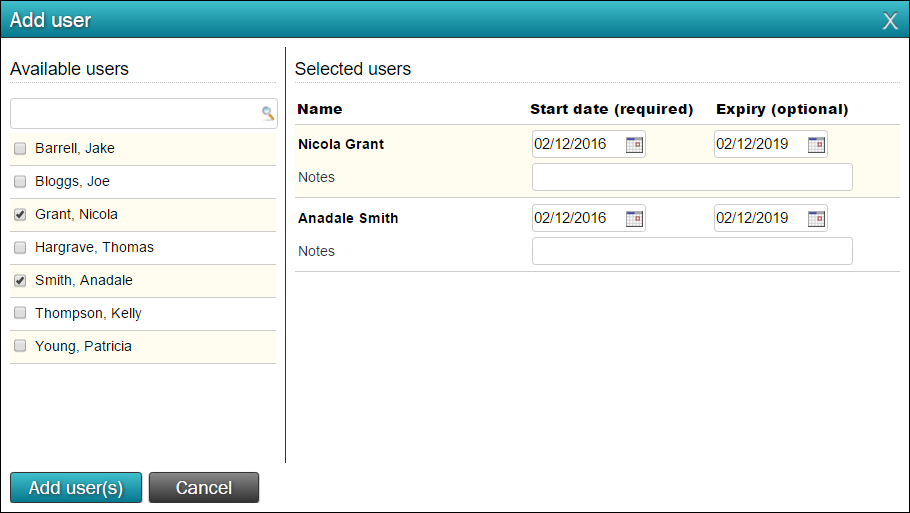910x513 pixels.
Task: Open calendar for Nicola Grant start date
Action: (x=634, y=144)
